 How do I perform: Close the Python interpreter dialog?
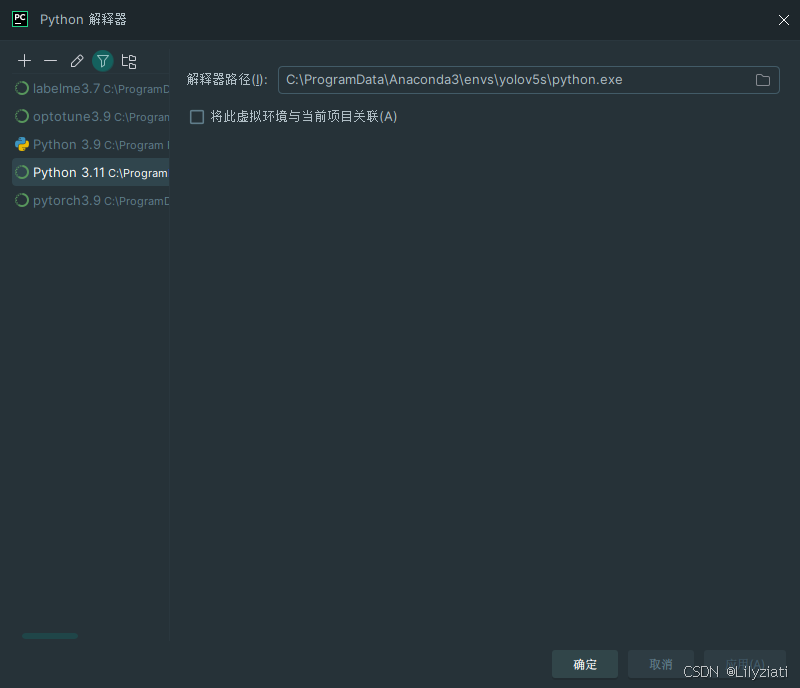[784, 20]
